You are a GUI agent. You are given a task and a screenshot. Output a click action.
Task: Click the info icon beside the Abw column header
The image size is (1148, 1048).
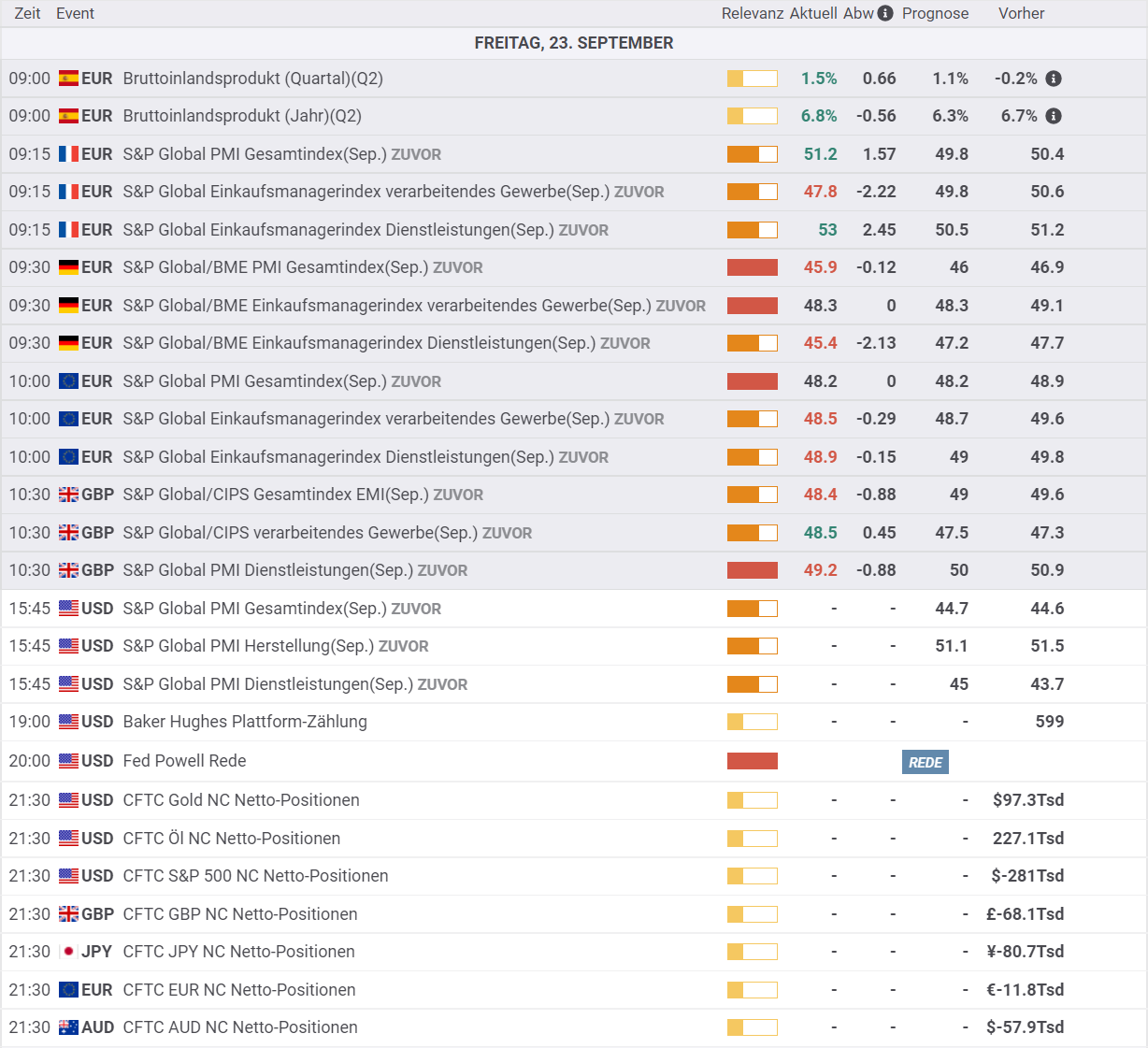pos(885,13)
